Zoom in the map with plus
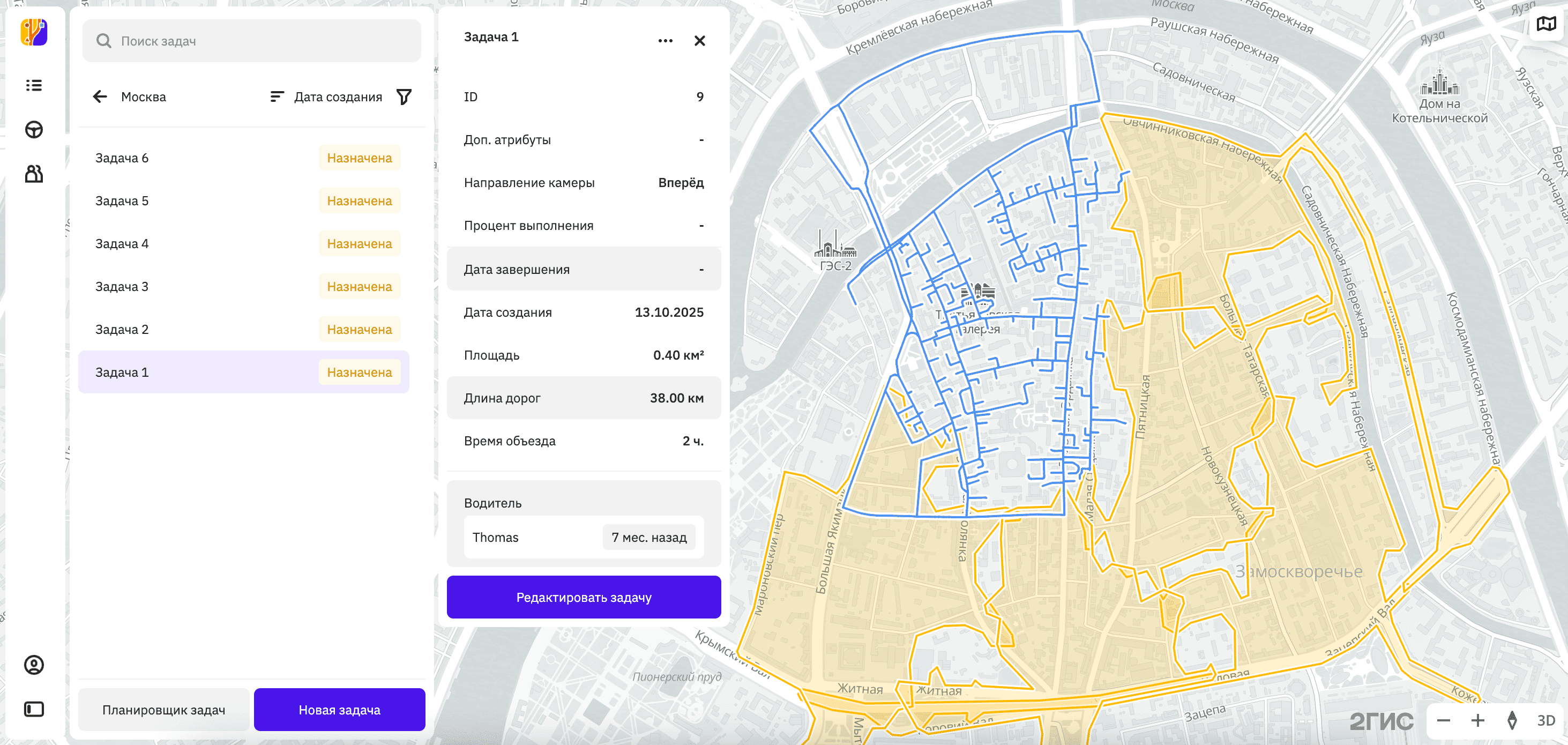This screenshot has height=745, width=1568. tap(1478, 721)
